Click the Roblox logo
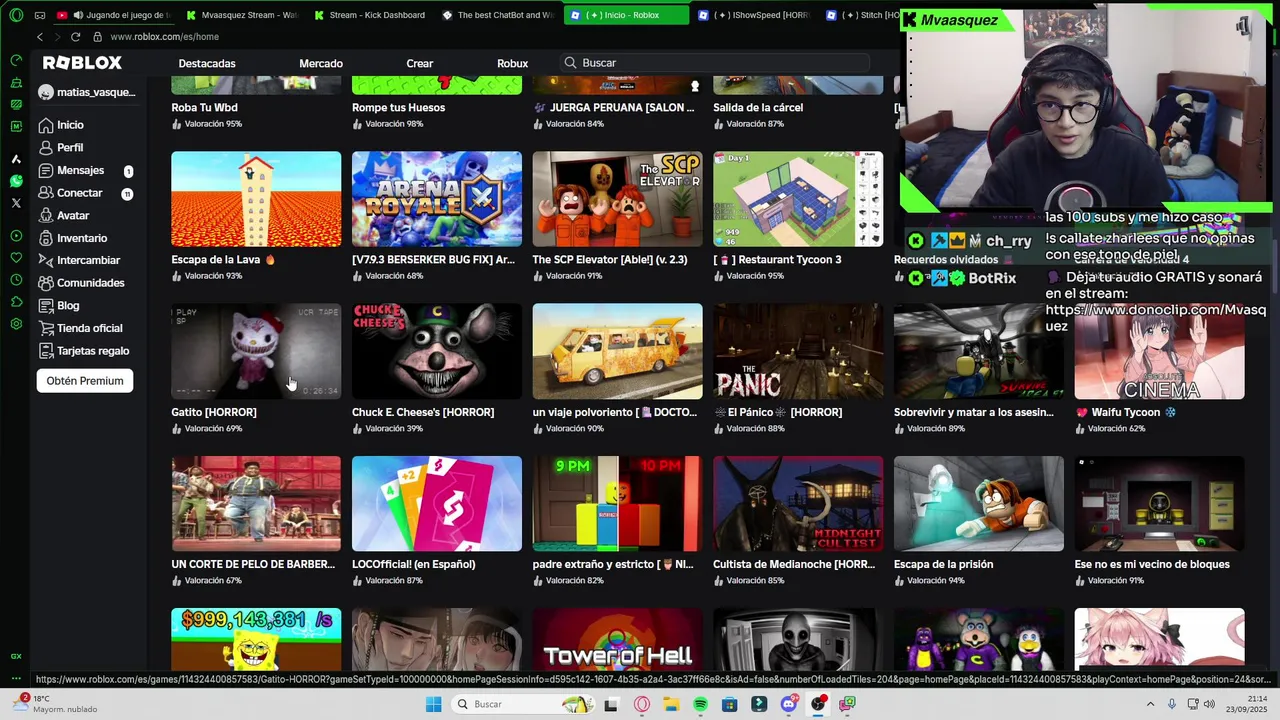The width and height of the screenshot is (1280, 720). pyautogui.click(x=82, y=63)
